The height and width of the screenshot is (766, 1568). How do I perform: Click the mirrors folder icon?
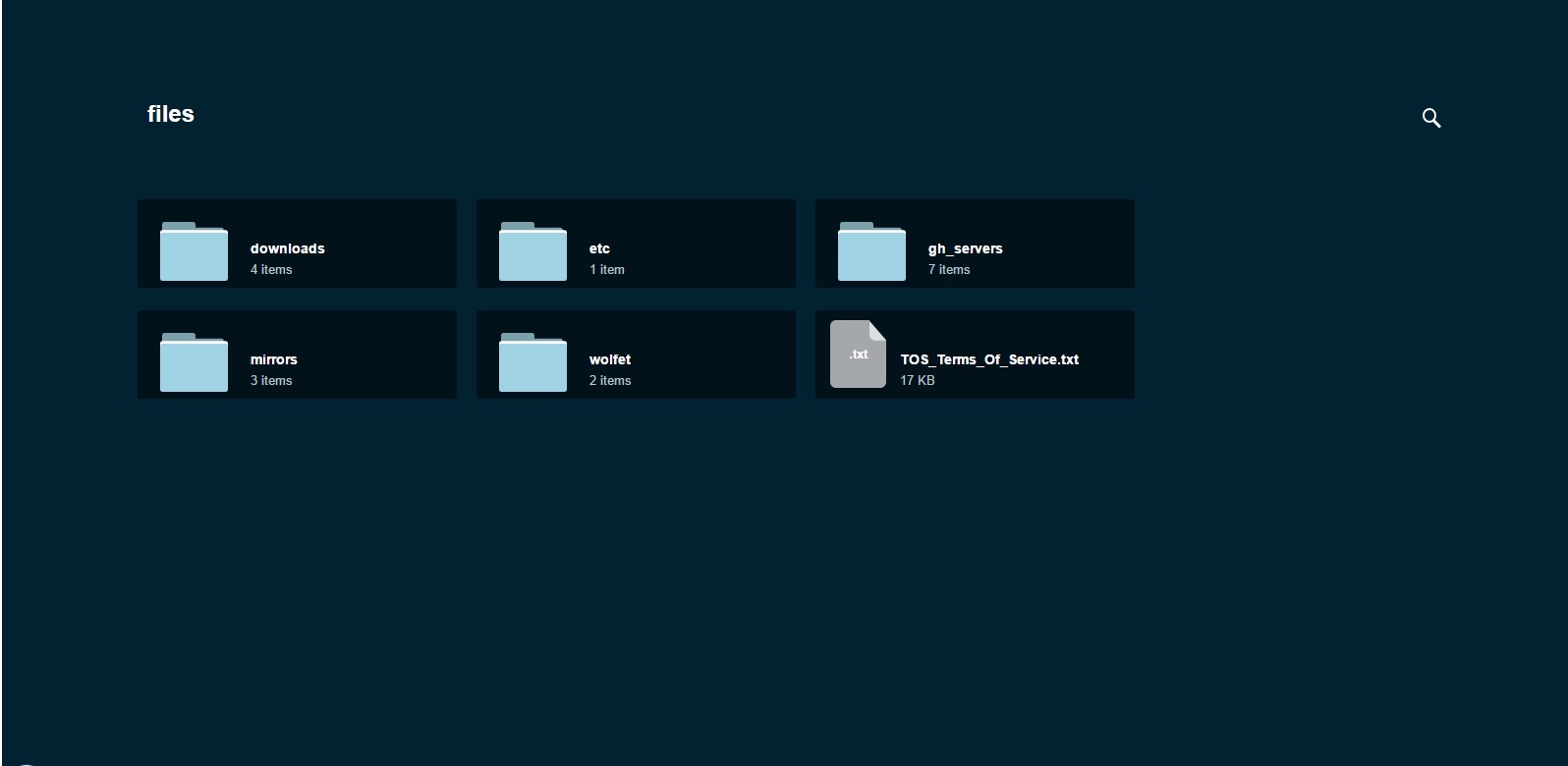(194, 363)
